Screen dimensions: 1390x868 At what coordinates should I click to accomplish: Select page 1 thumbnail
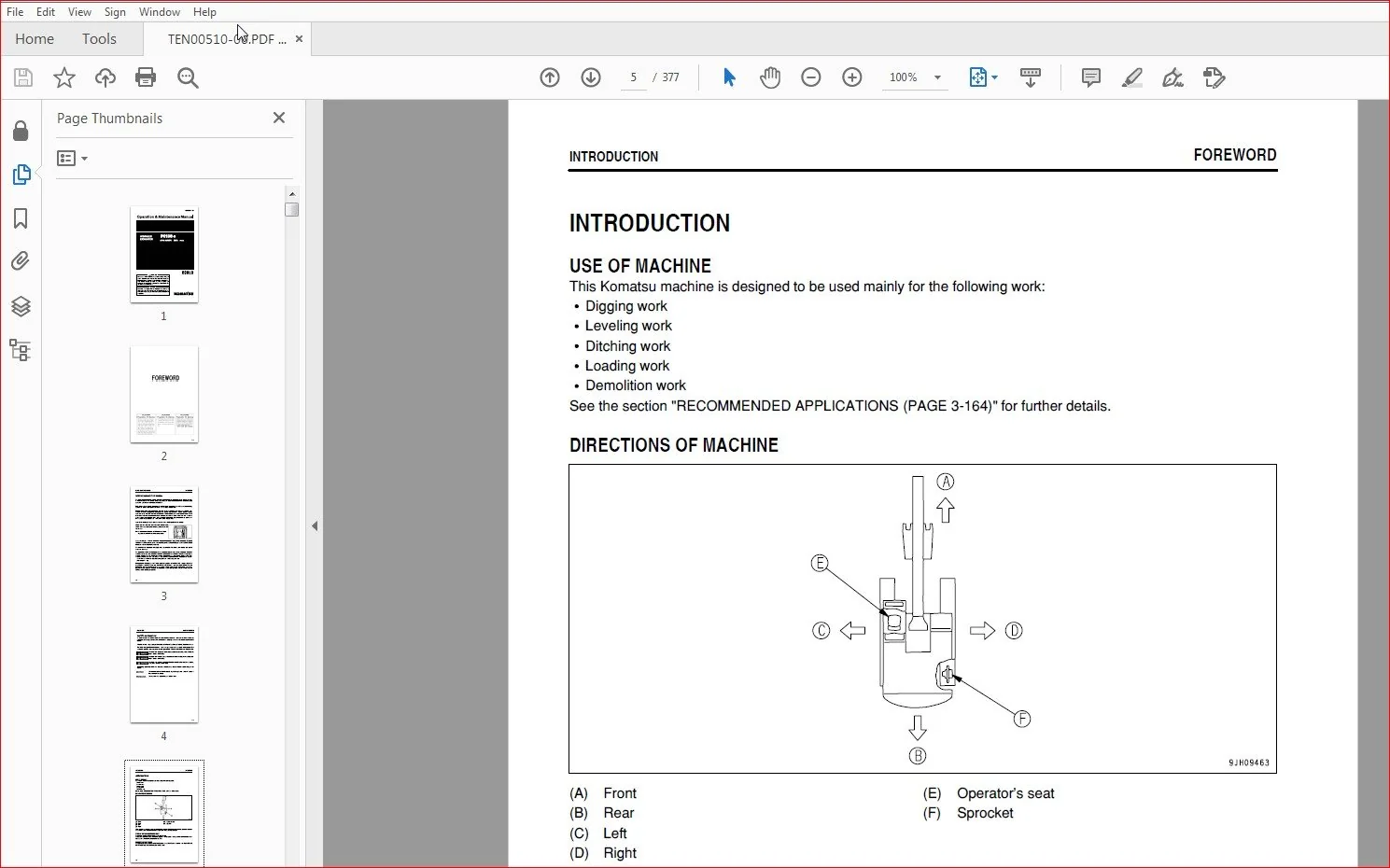164,255
